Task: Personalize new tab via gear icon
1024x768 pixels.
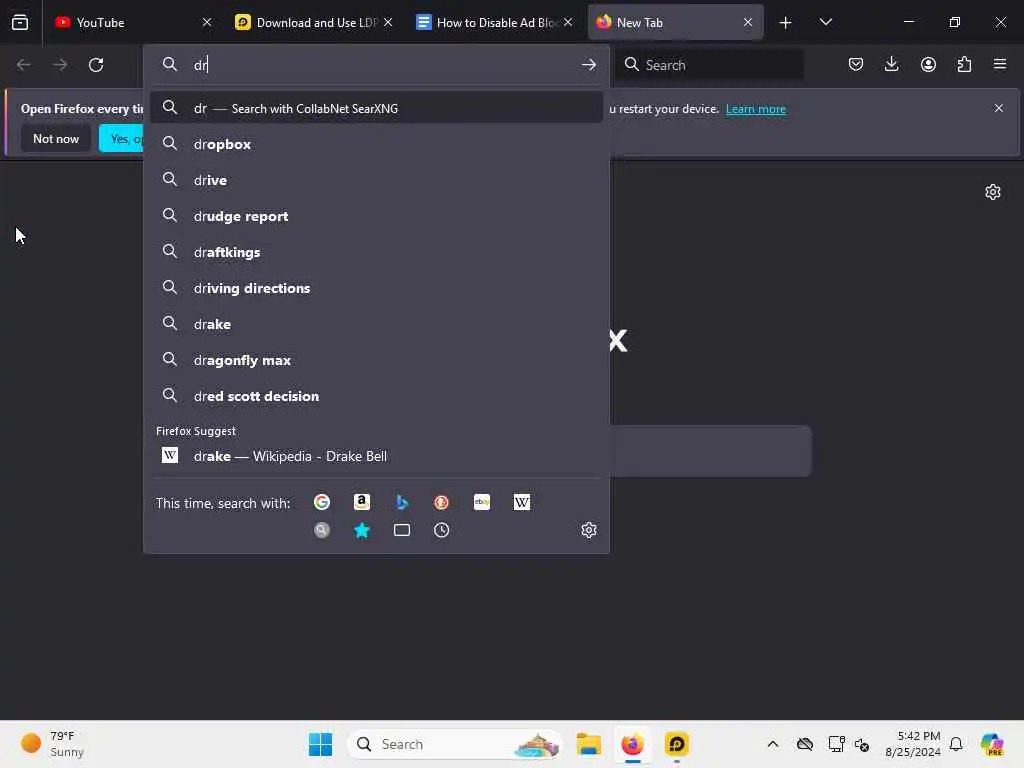Action: pyautogui.click(x=993, y=192)
